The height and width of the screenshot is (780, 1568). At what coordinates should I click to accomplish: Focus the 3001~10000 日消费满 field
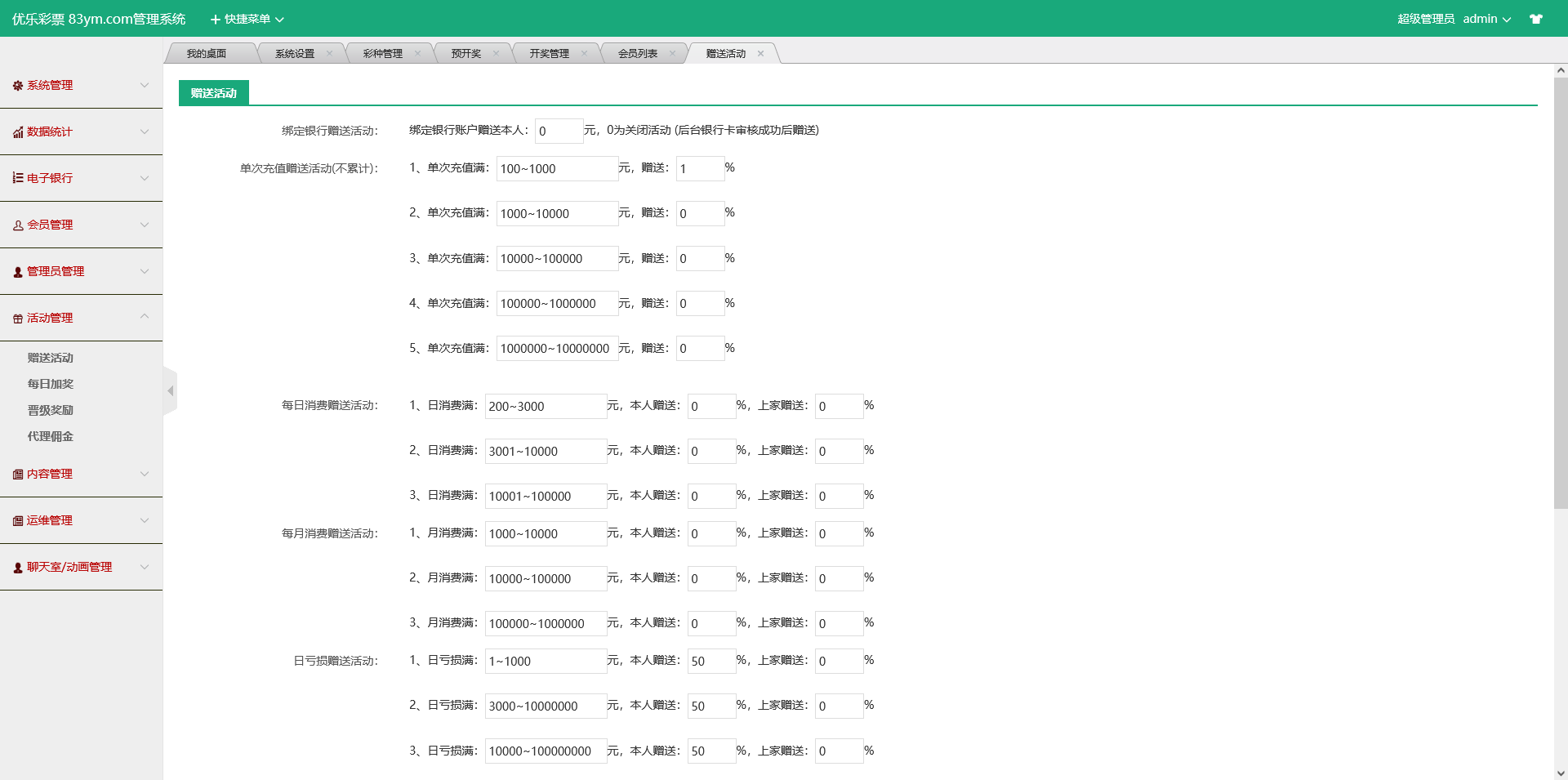(x=546, y=451)
